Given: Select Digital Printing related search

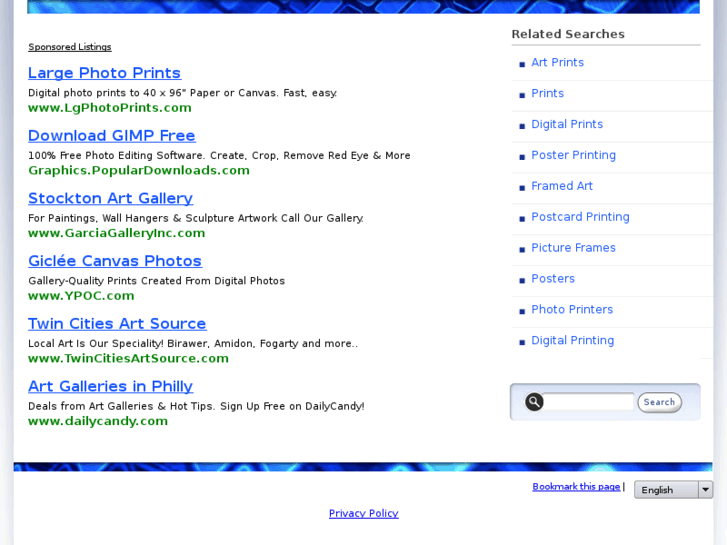Looking at the screenshot, I should (x=573, y=340).
